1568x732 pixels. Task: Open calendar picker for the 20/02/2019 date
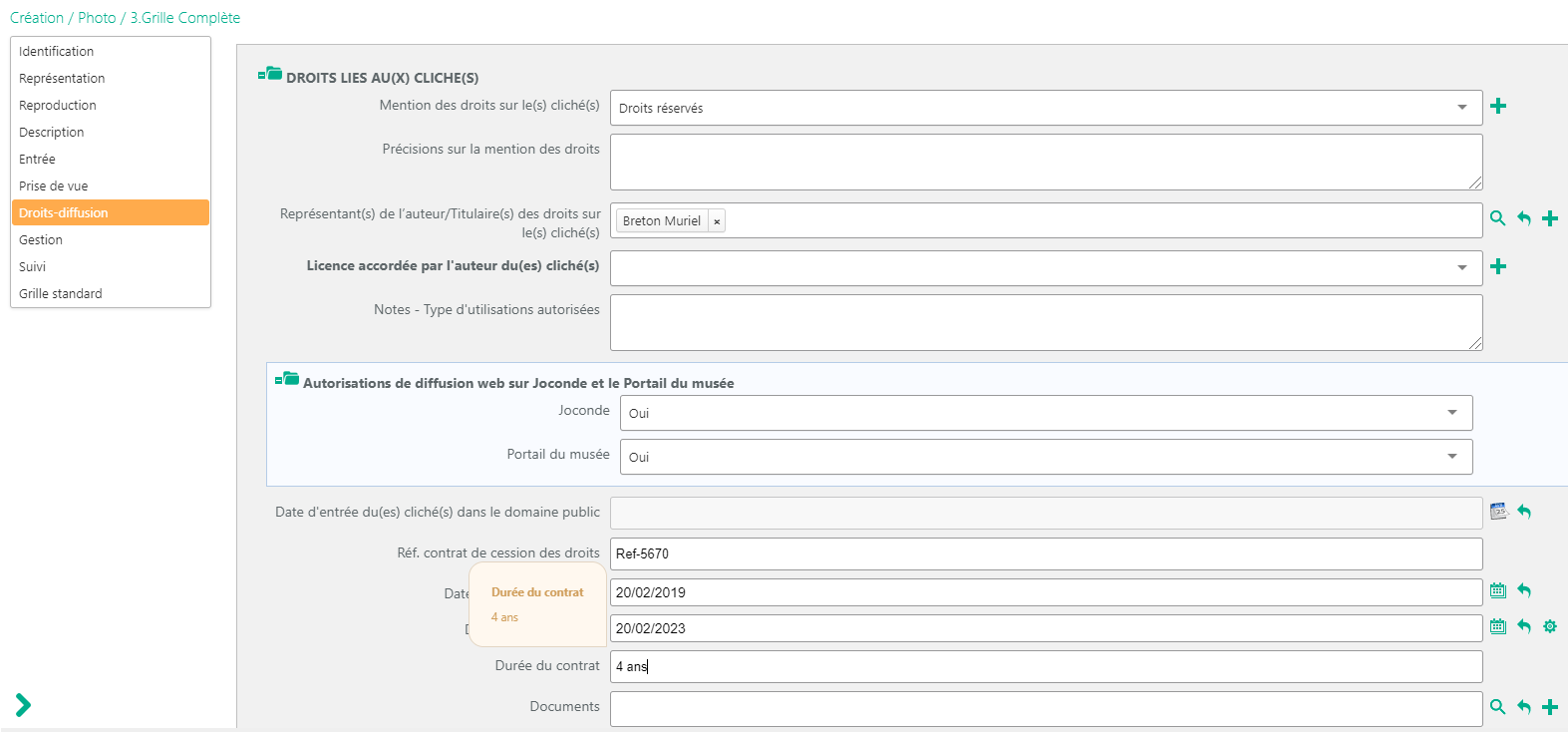(1497, 590)
